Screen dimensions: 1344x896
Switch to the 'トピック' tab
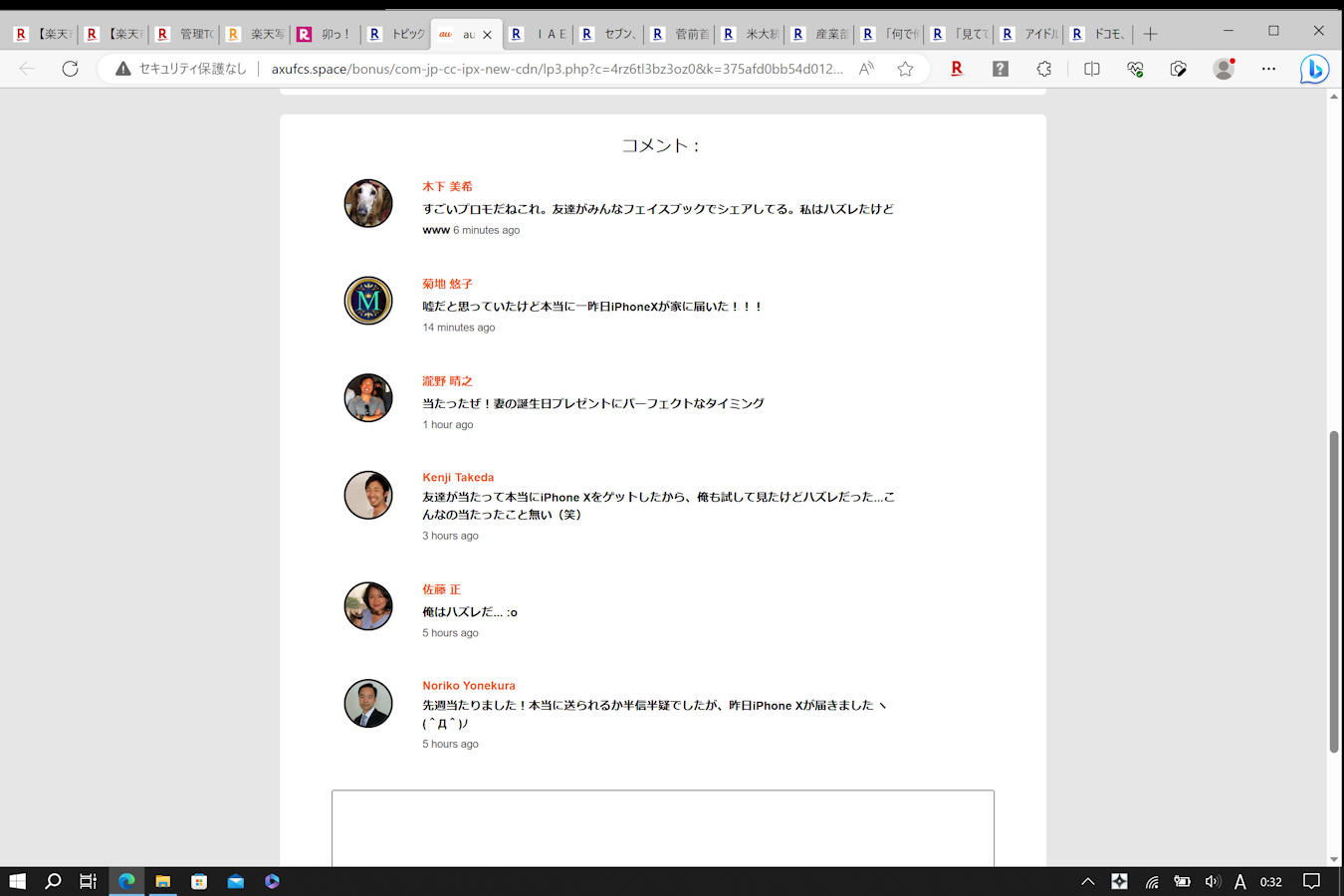pos(397,34)
